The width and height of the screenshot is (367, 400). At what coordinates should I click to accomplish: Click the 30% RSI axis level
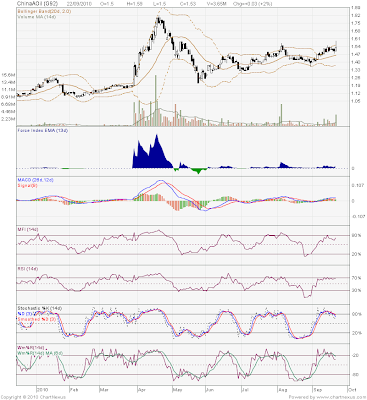(x=357, y=290)
